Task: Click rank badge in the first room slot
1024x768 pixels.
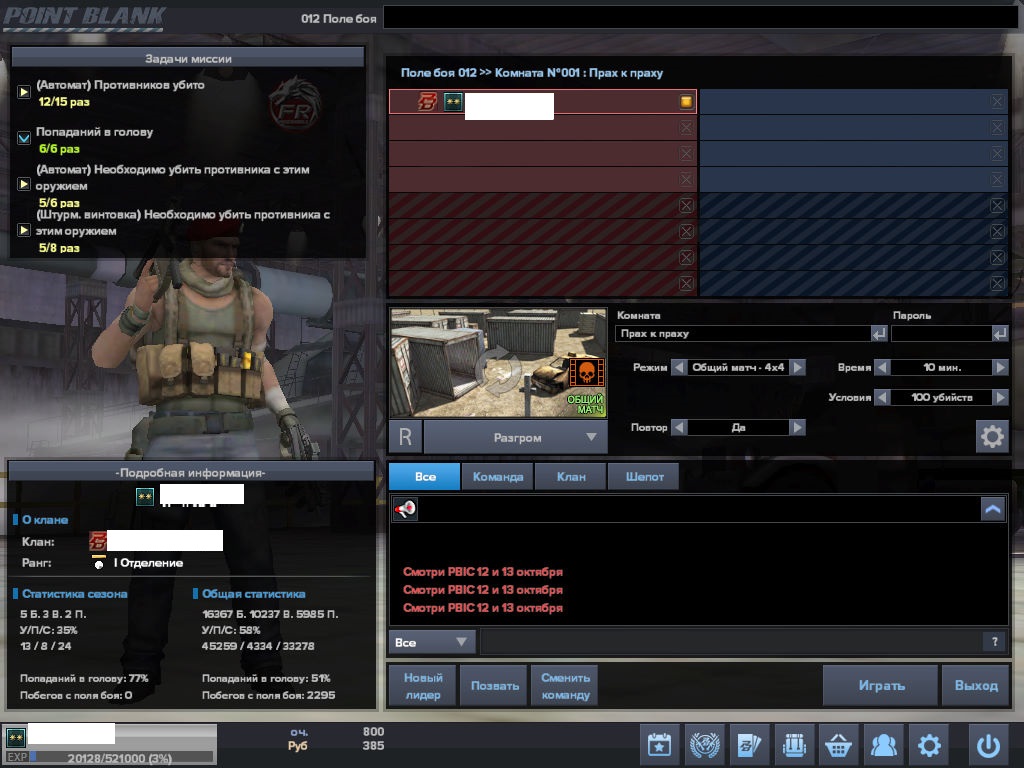Action: (x=453, y=101)
